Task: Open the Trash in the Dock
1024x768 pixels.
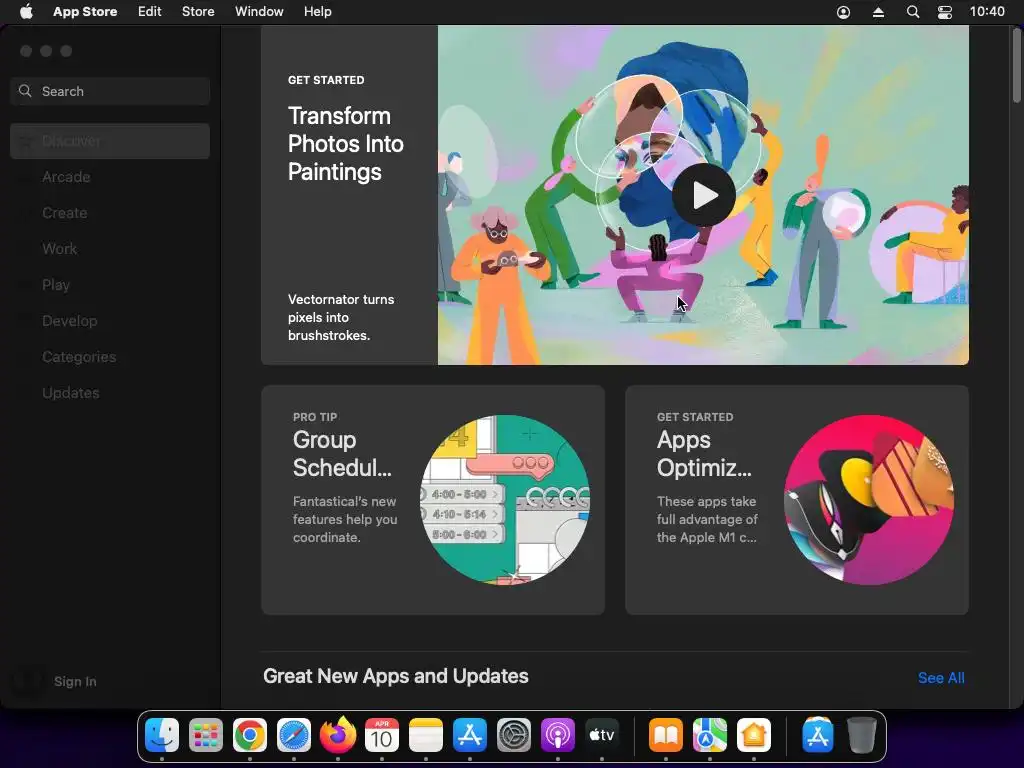Action: pos(861,735)
